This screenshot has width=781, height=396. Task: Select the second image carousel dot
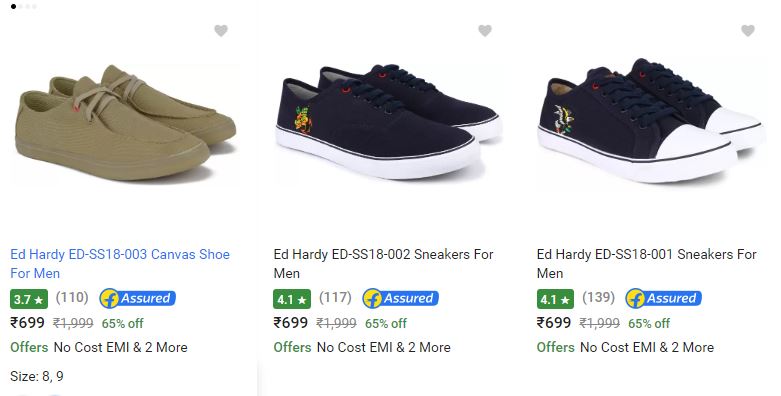click(20, 6)
